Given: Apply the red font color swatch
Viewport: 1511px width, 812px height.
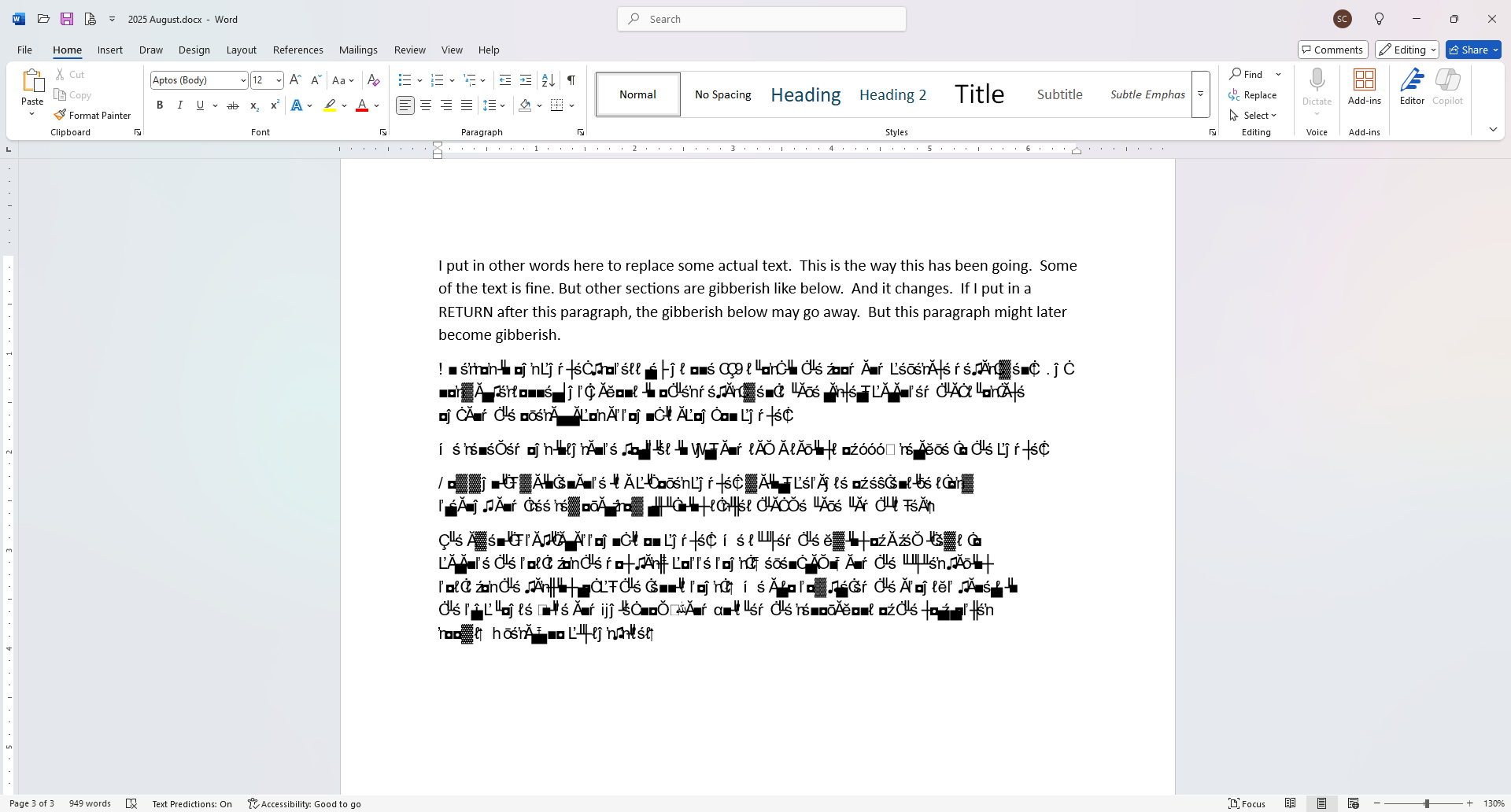Looking at the screenshot, I should [362, 105].
